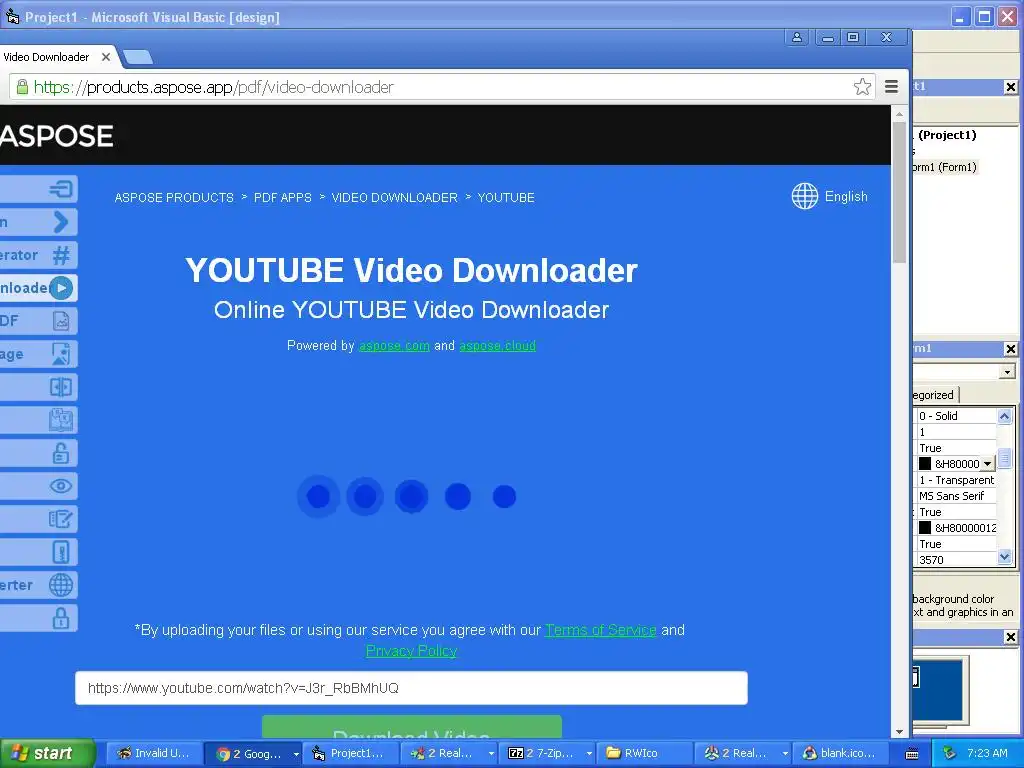Open the Windows start button
This screenshot has height=768, width=1024.
[47, 753]
